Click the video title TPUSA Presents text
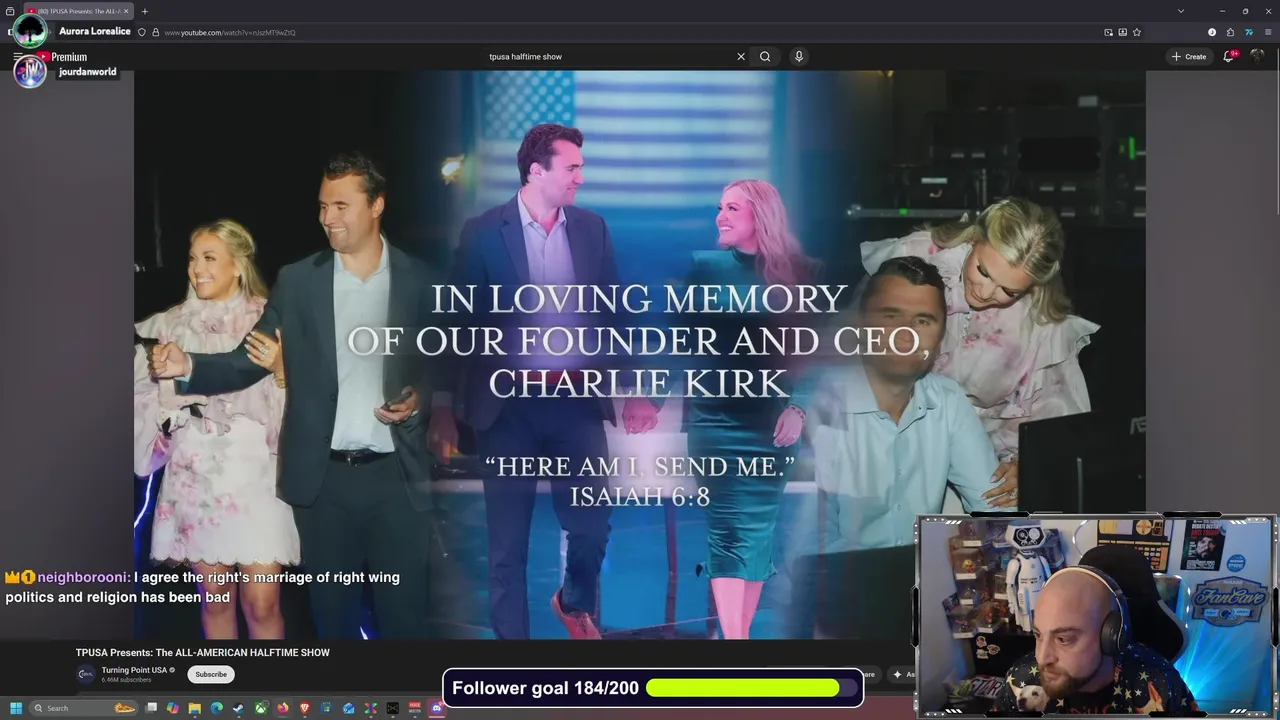The height and width of the screenshot is (720, 1280). coord(203,653)
